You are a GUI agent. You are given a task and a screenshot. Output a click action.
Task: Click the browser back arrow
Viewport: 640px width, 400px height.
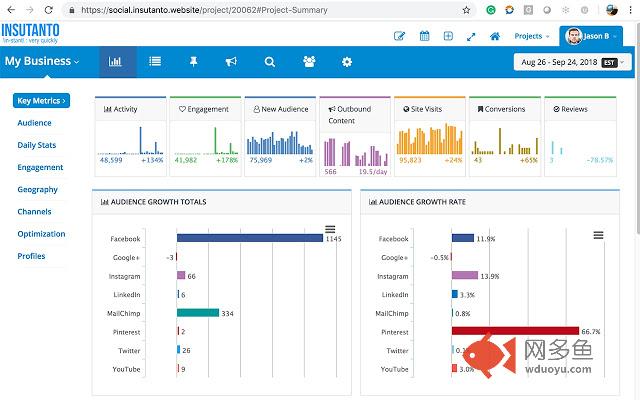coord(11,10)
